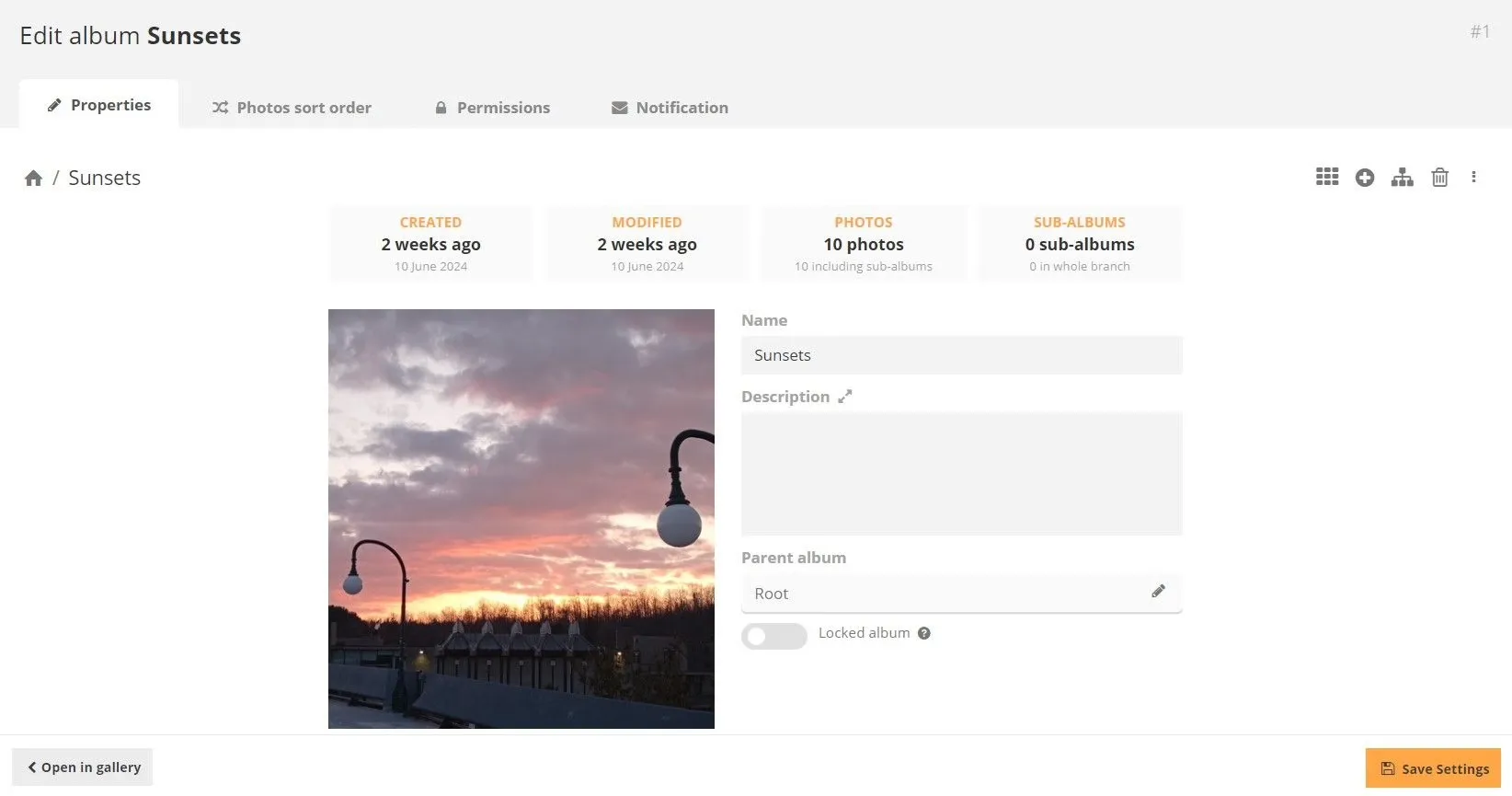Image resolution: width=1512 pixels, height=796 pixels.
Task: Click the add circle plus icon
Action: 1365,178
